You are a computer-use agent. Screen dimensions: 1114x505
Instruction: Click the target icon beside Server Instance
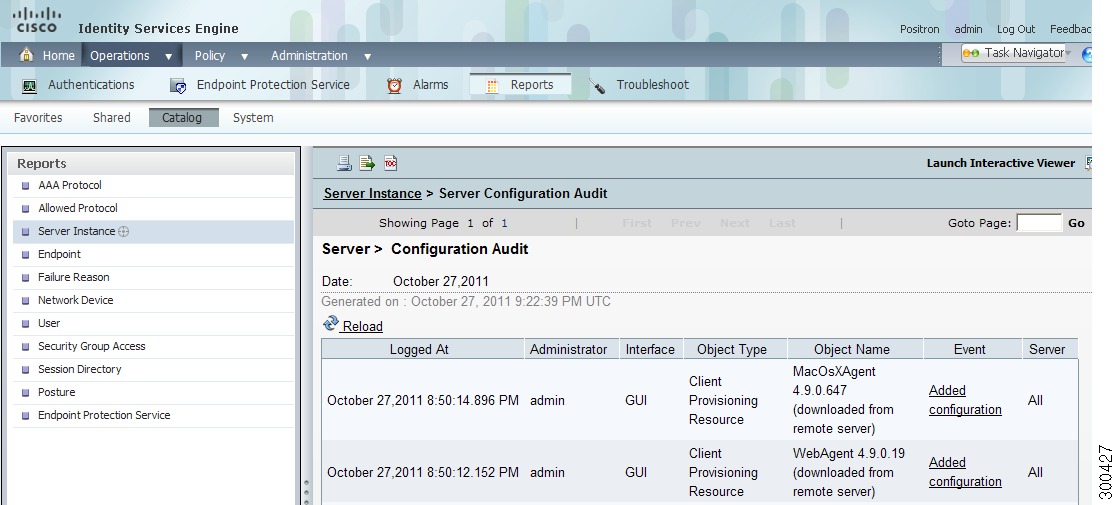pyautogui.click(x=124, y=232)
